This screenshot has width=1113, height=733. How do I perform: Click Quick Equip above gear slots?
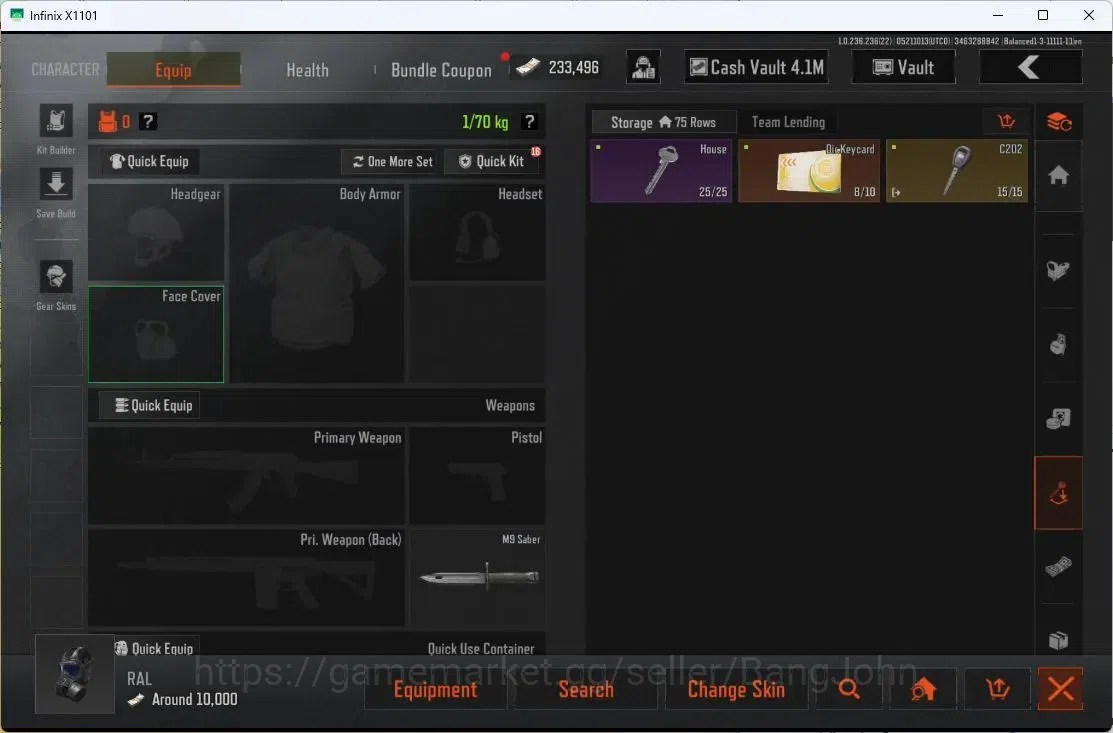point(149,161)
